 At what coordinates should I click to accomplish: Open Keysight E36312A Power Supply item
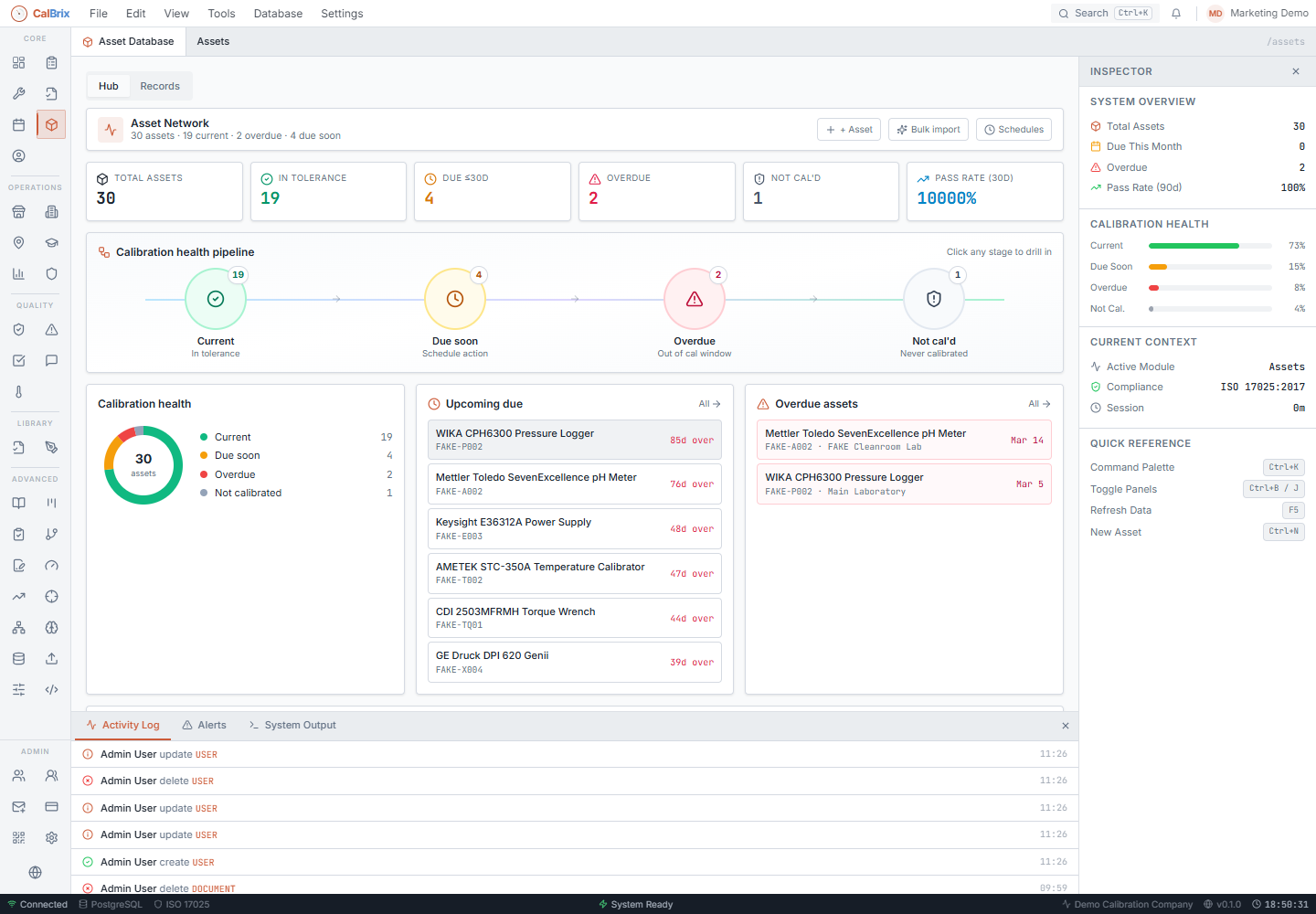575,528
